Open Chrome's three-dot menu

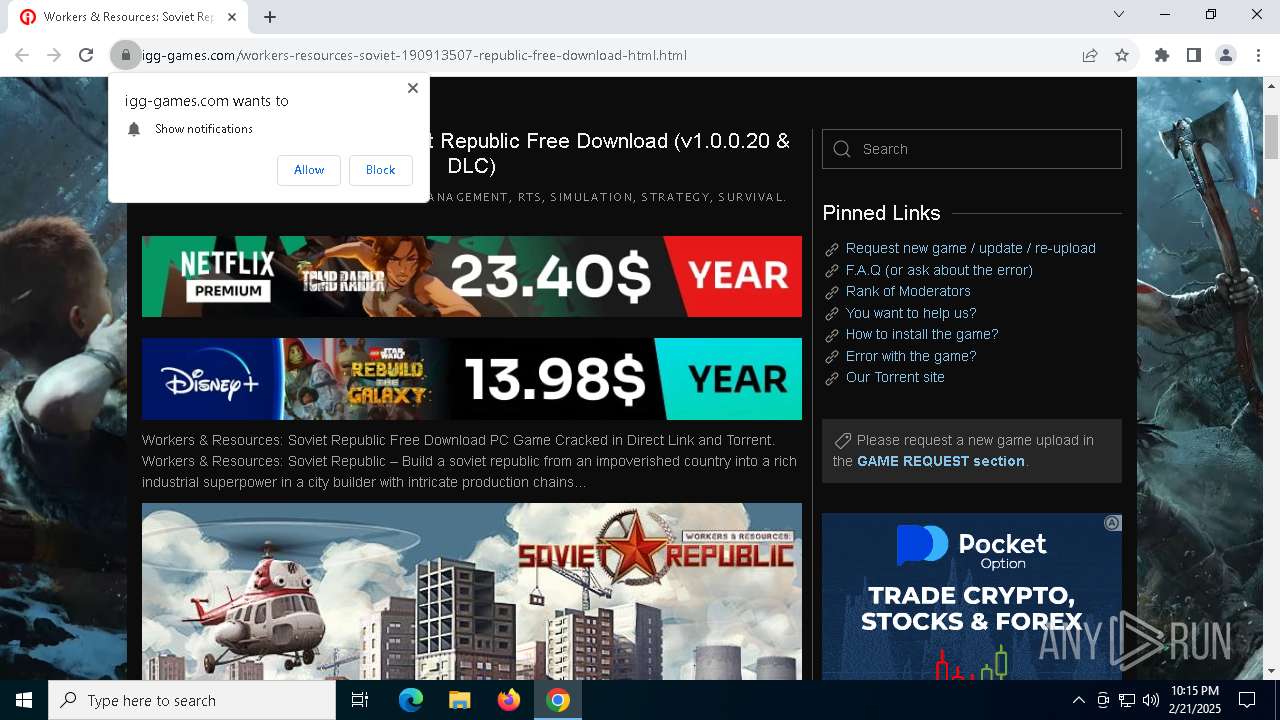click(1258, 55)
